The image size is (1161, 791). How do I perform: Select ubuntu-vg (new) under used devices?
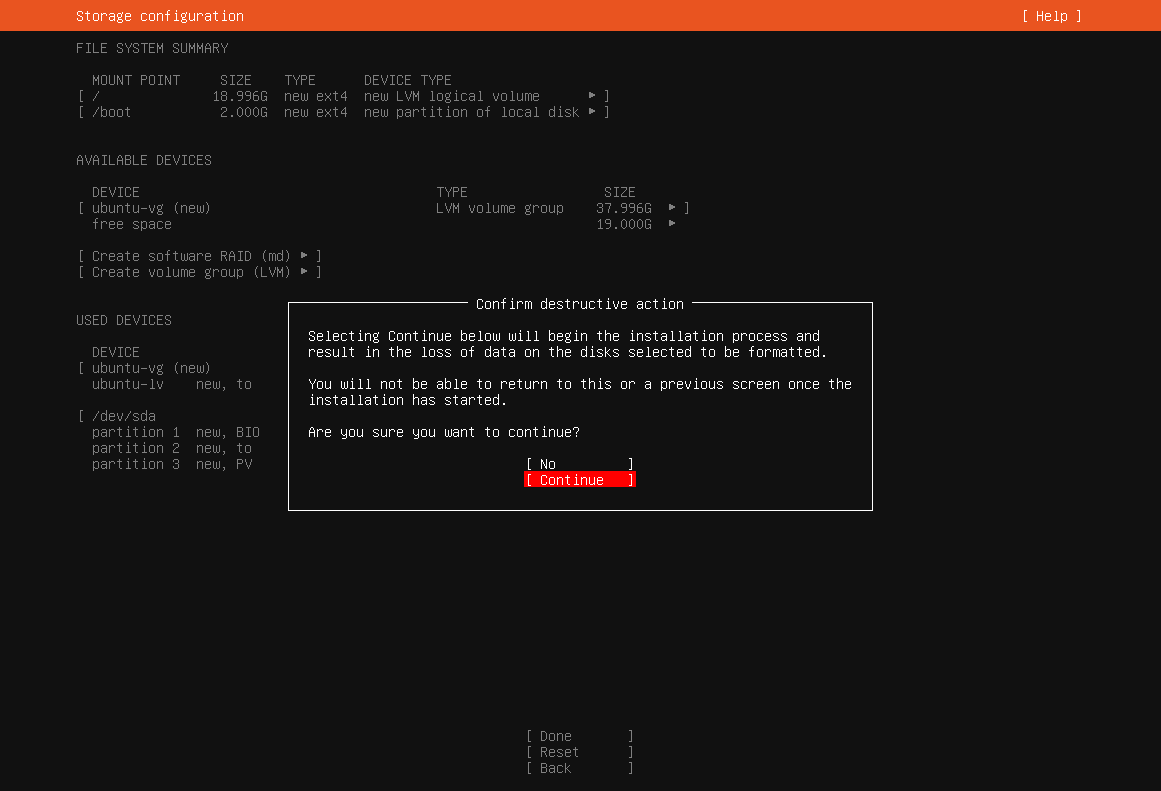coord(151,368)
